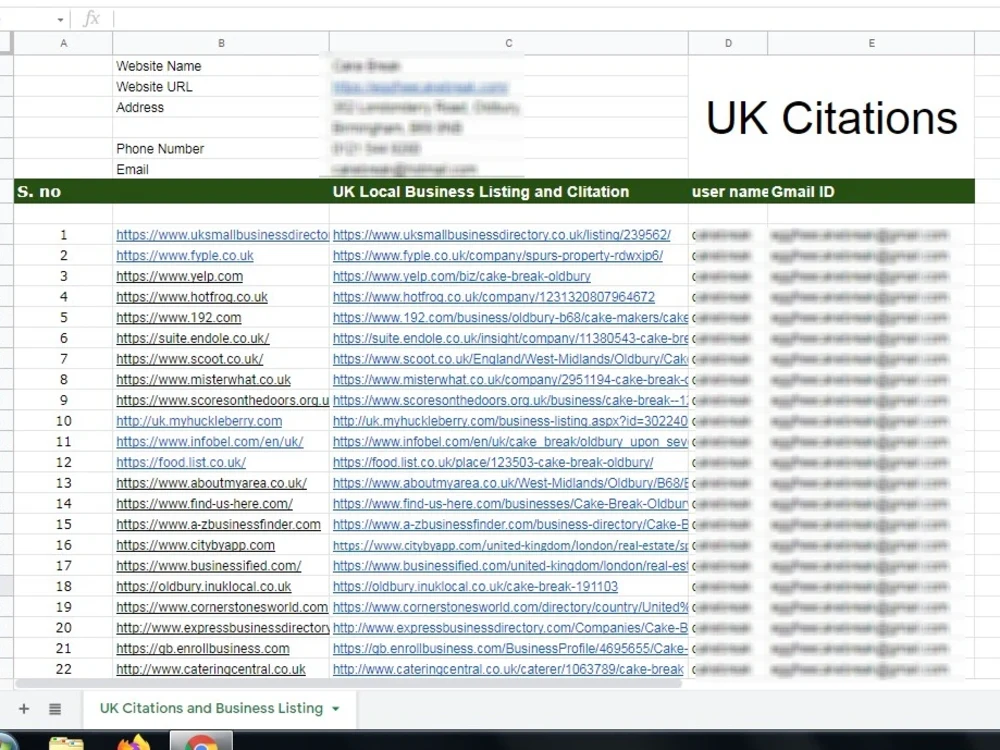This screenshot has height=750, width=1000.
Task: Select serial number cell 10
Action: pos(63,421)
